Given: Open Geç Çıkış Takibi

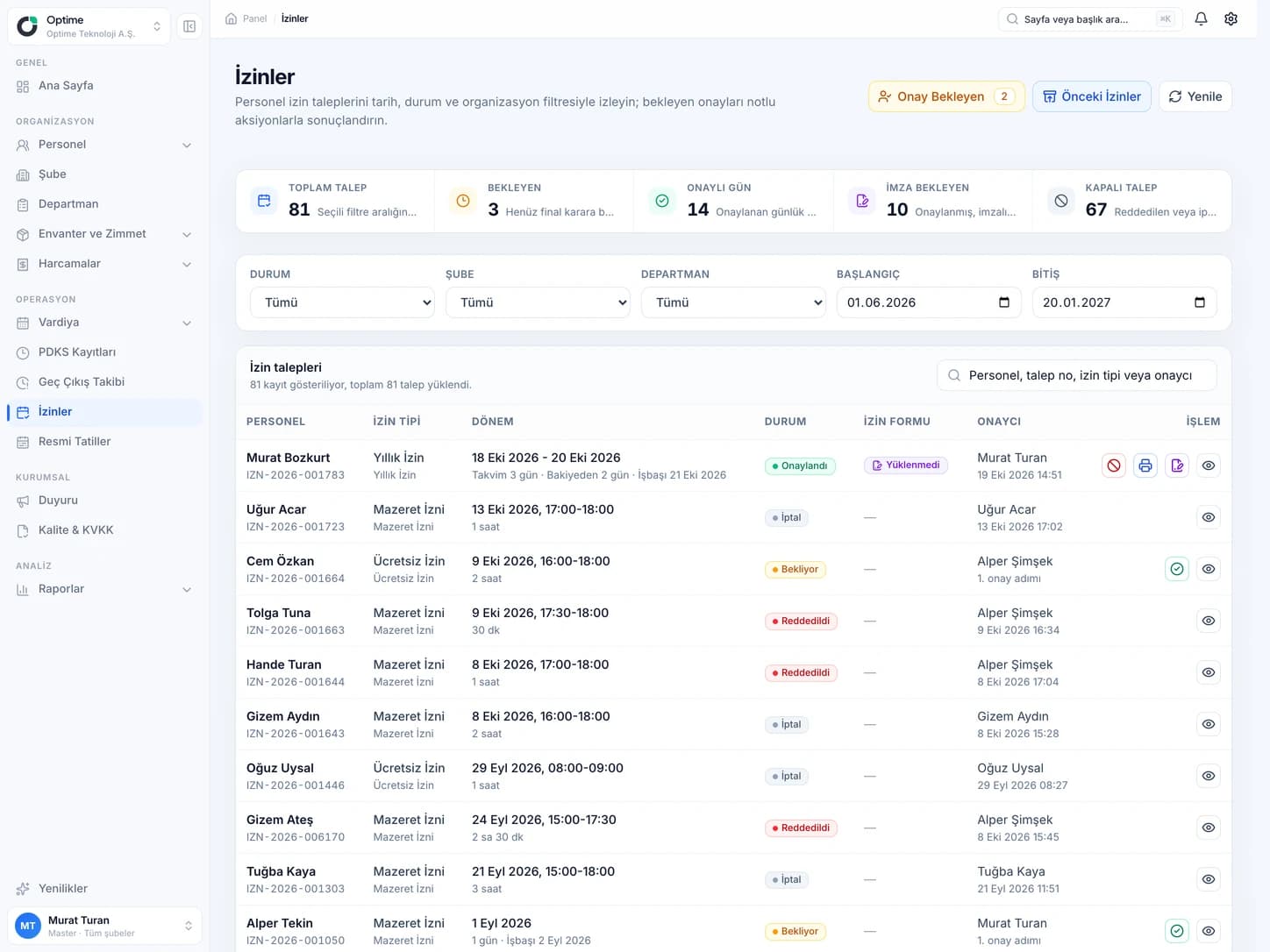Looking at the screenshot, I should click(x=104, y=382).
